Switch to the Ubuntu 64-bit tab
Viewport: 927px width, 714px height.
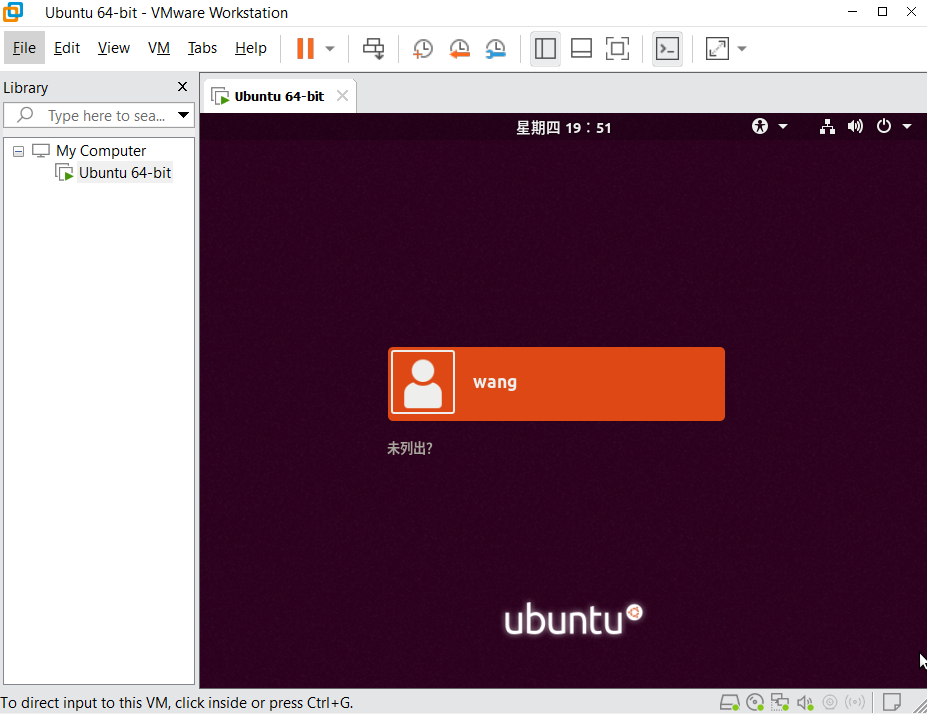point(279,96)
